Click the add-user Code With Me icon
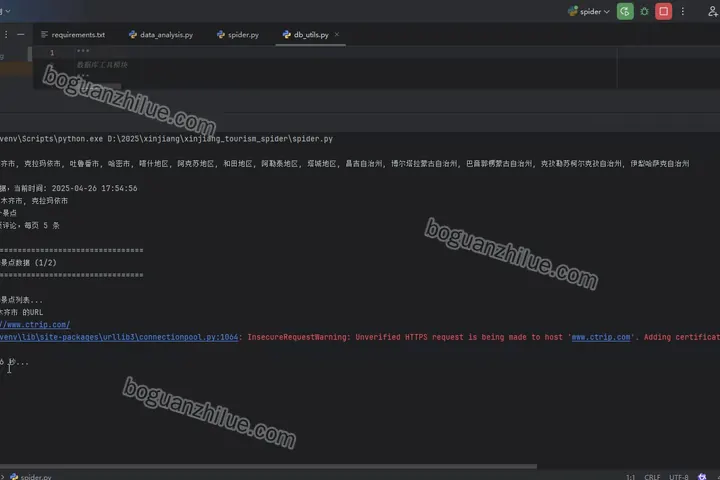Viewport: 720px width, 480px height. point(713,11)
